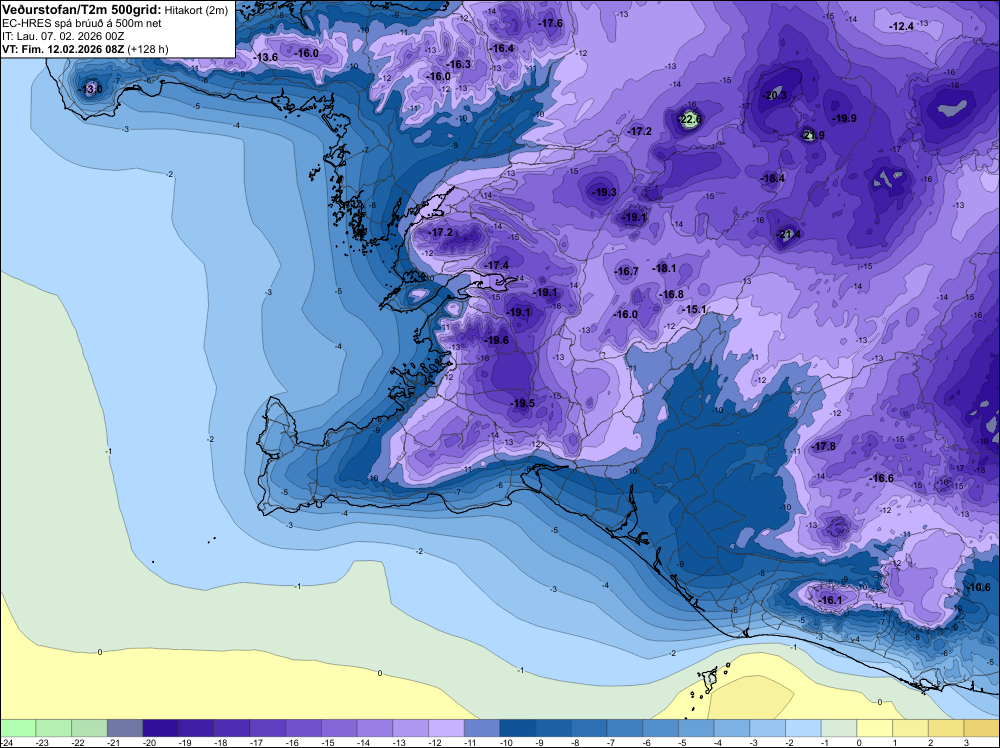Select the '(+128 h)' forecast offset text
The height and width of the screenshot is (748, 1000).
148,49
